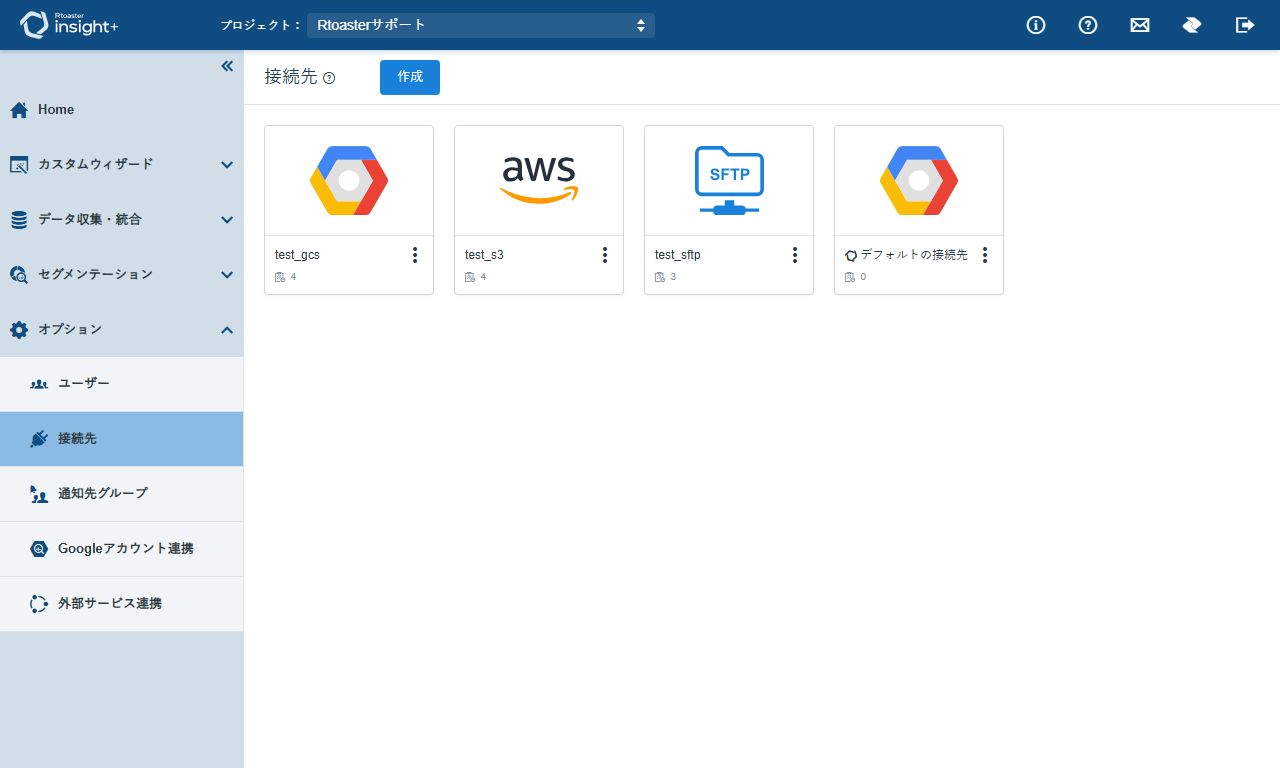
Task: Click the セグメンテーション icon
Action: click(19, 274)
